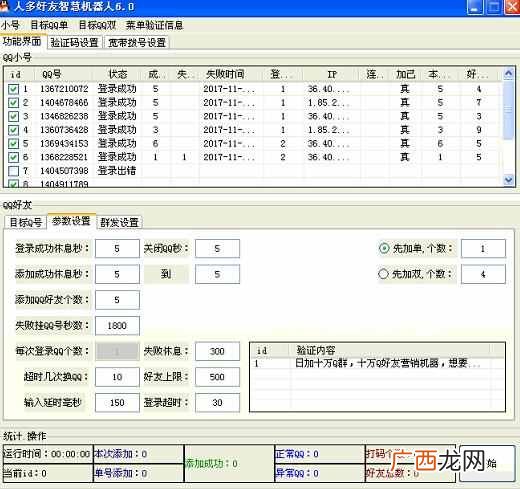Click the input field after 到
The height and width of the screenshot is (489, 520).
217,274
